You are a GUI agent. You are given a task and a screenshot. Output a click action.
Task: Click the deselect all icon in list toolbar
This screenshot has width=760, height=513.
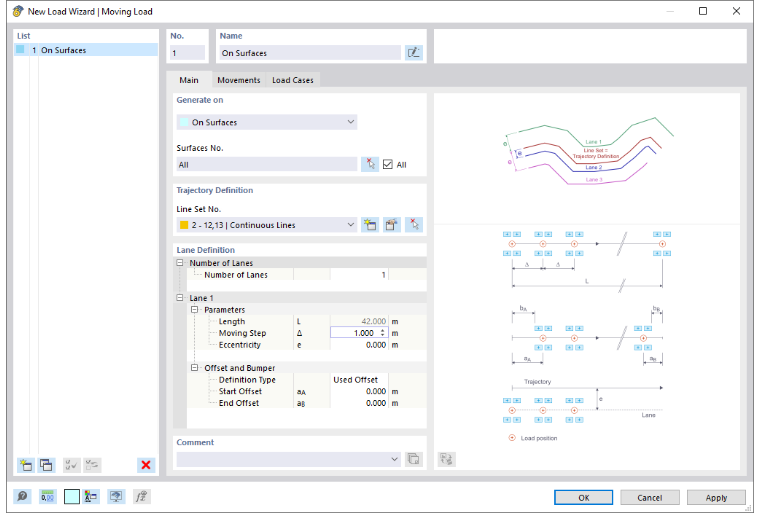coord(92,465)
